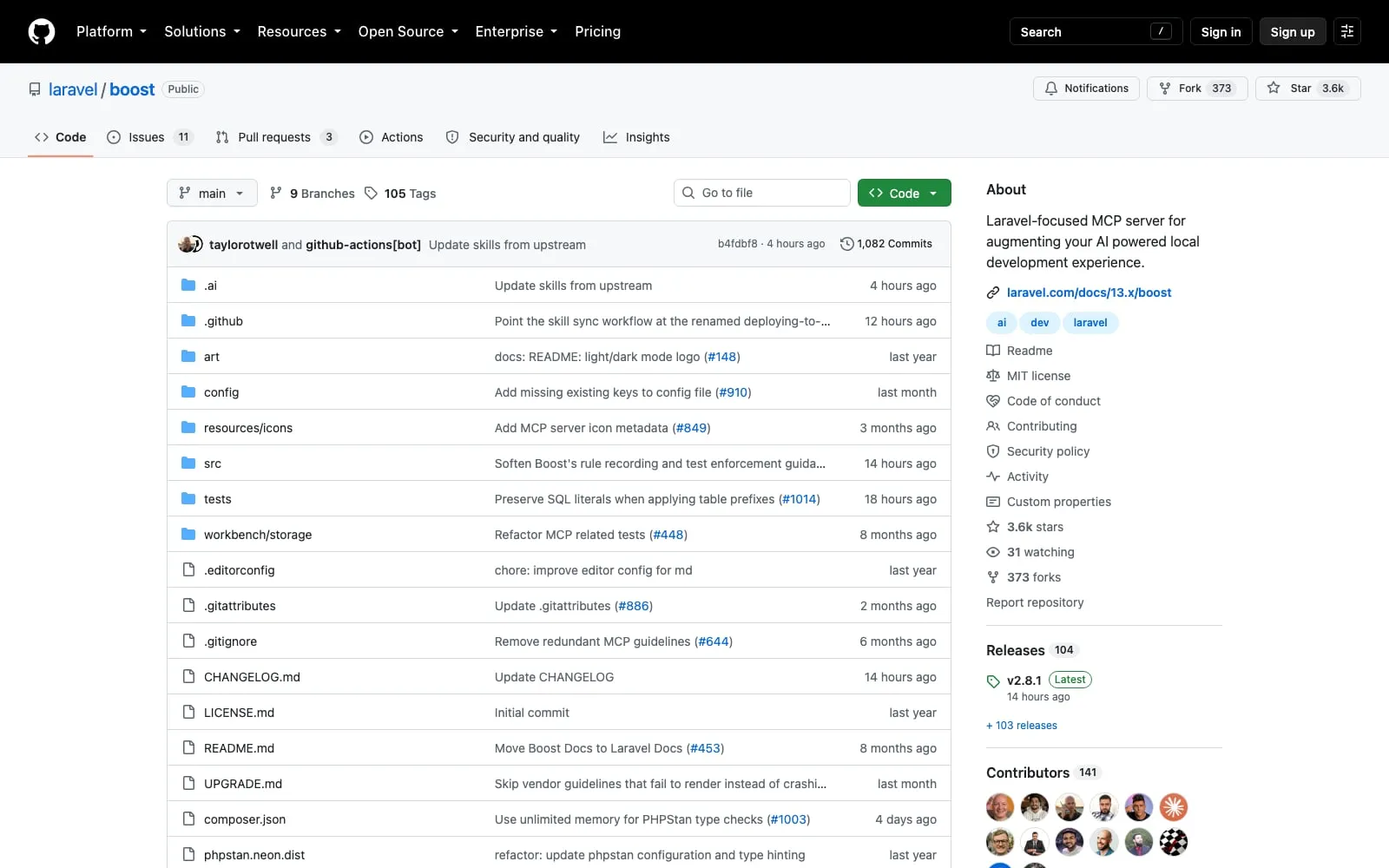The image size is (1389, 868).
Task: Click the Activity pulse icon
Action: 993,477
